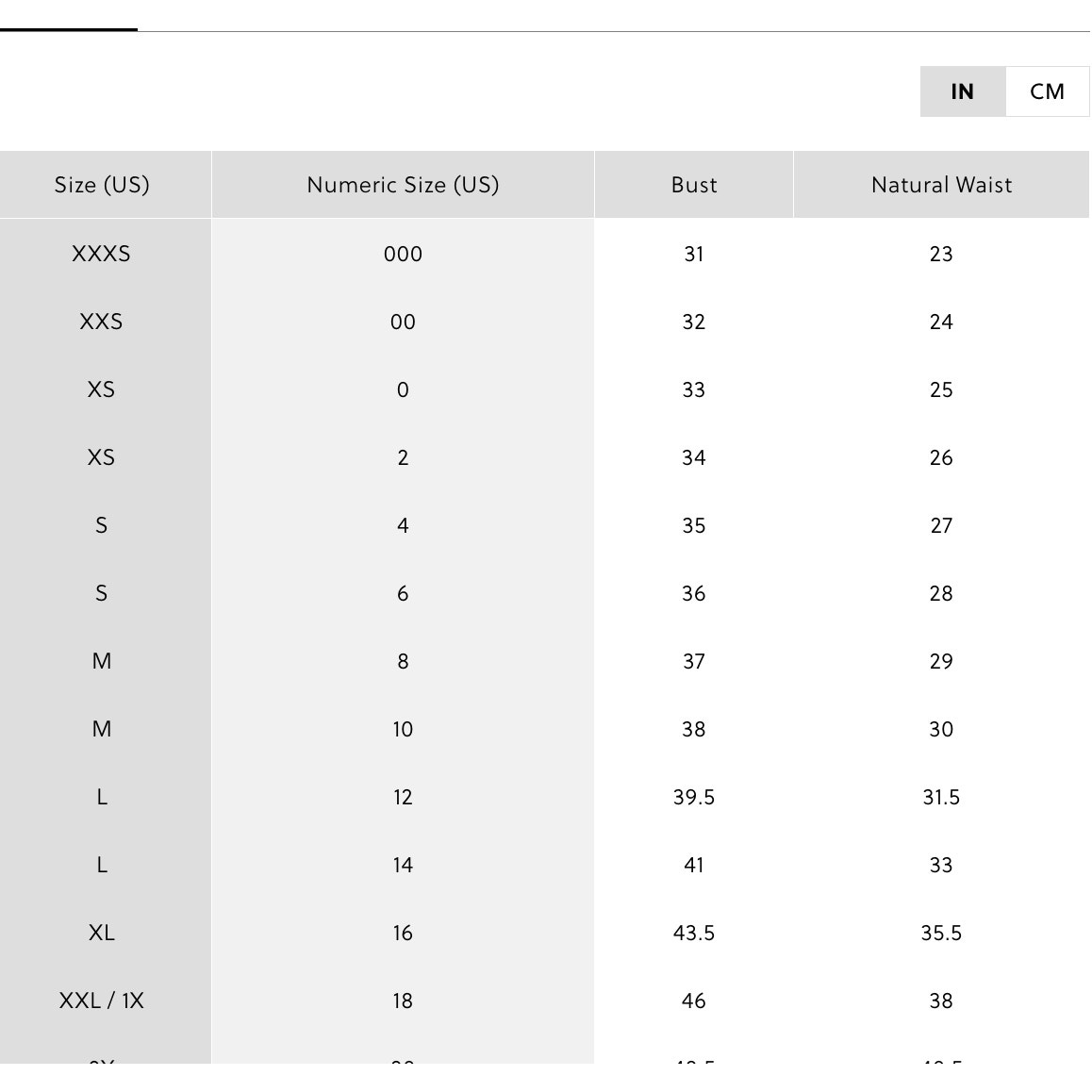This screenshot has height=1092, width=1092.
Task: Select the active tab underline at top
Action: pos(68,29)
